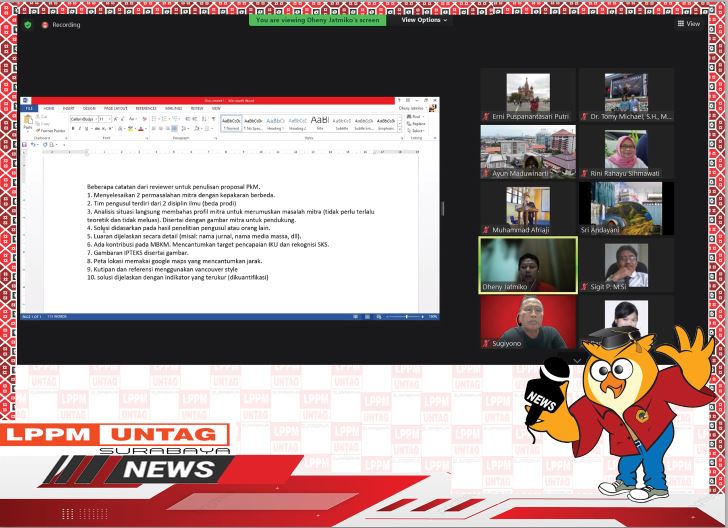The image size is (728, 528).
Task: Expand the Styles gallery More arrow
Action: tap(400, 129)
